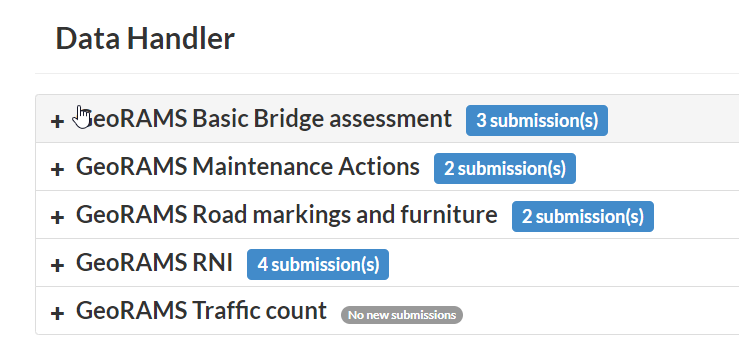This screenshot has width=739, height=362.
Task: Select the GeoRAMS Traffic count title
Action: click(x=201, y=311)
